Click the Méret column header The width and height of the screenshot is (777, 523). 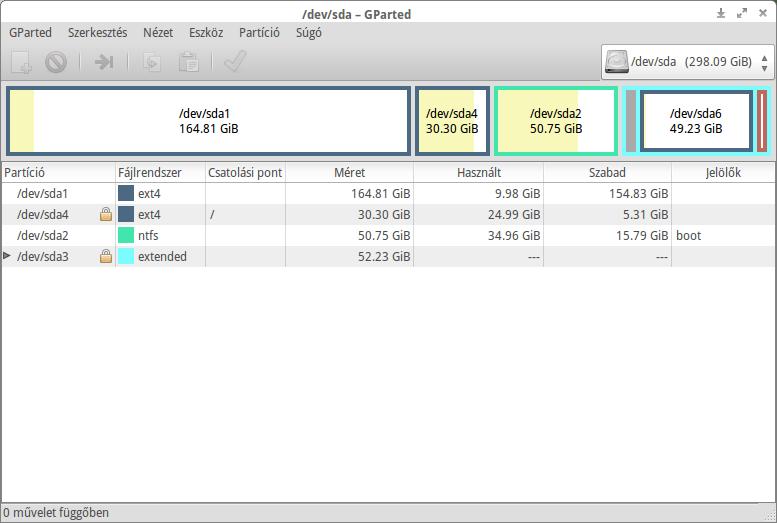pyautogui.click(x=349, y=173)
